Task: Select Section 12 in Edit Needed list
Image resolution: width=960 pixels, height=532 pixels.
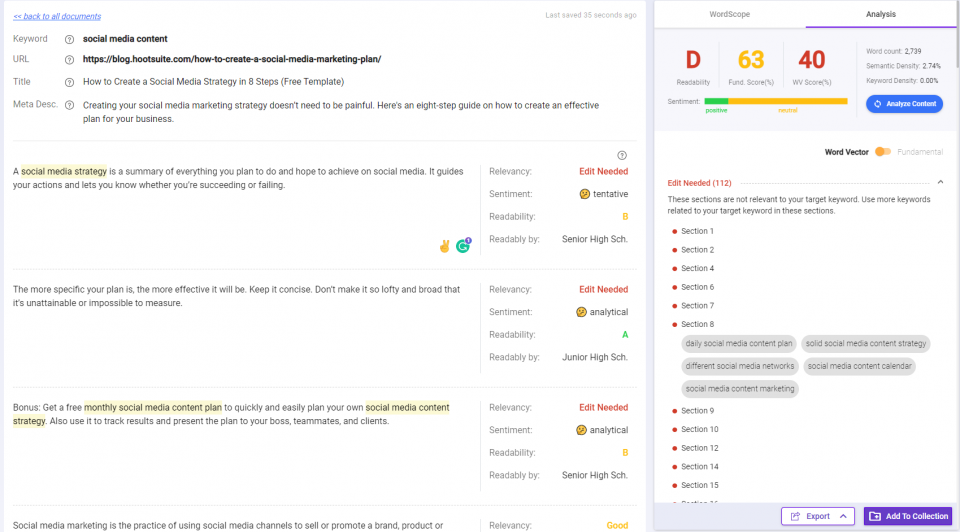Action: pyautogui.click(x=700, y=448)
